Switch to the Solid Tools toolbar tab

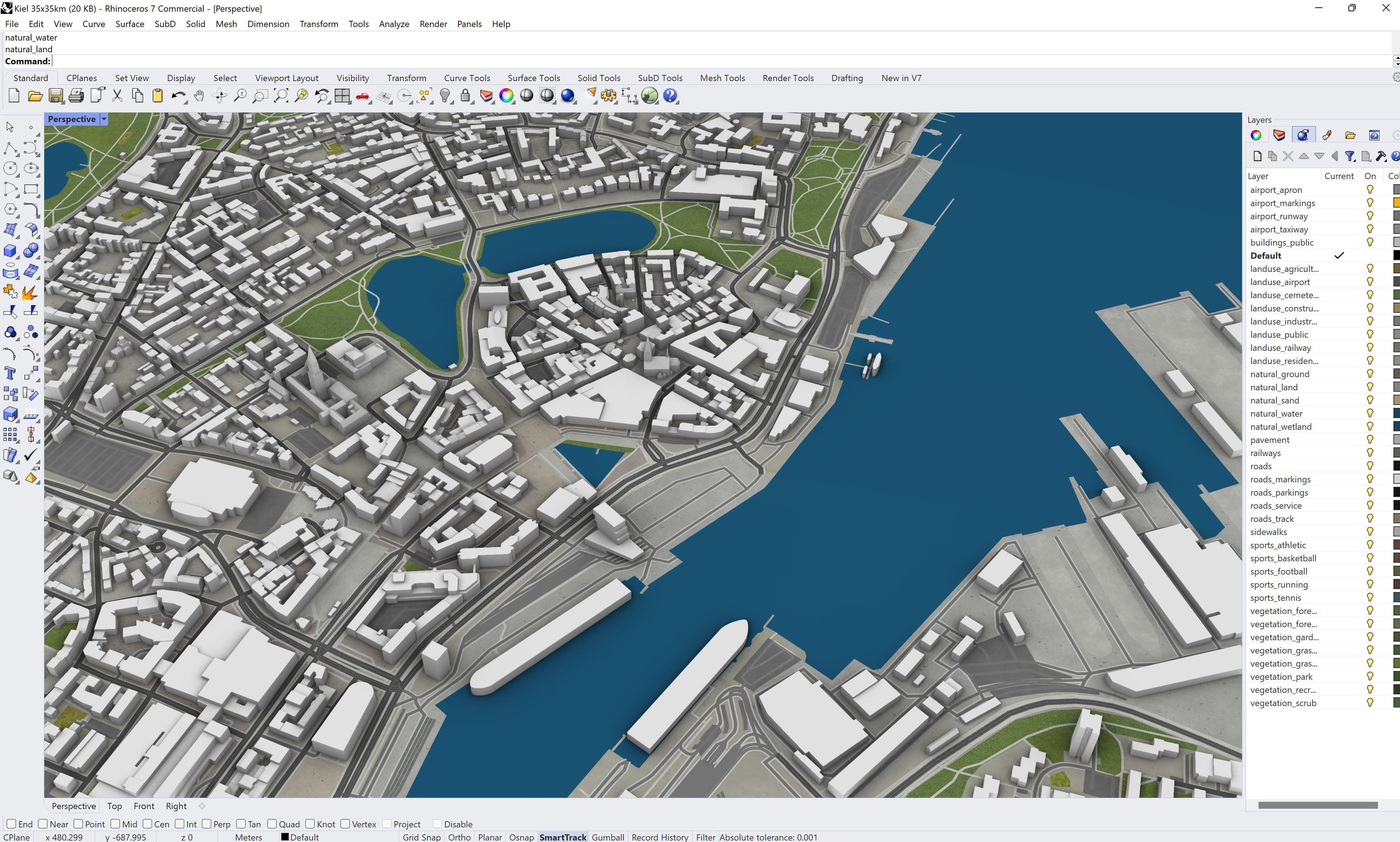(599, 78)
